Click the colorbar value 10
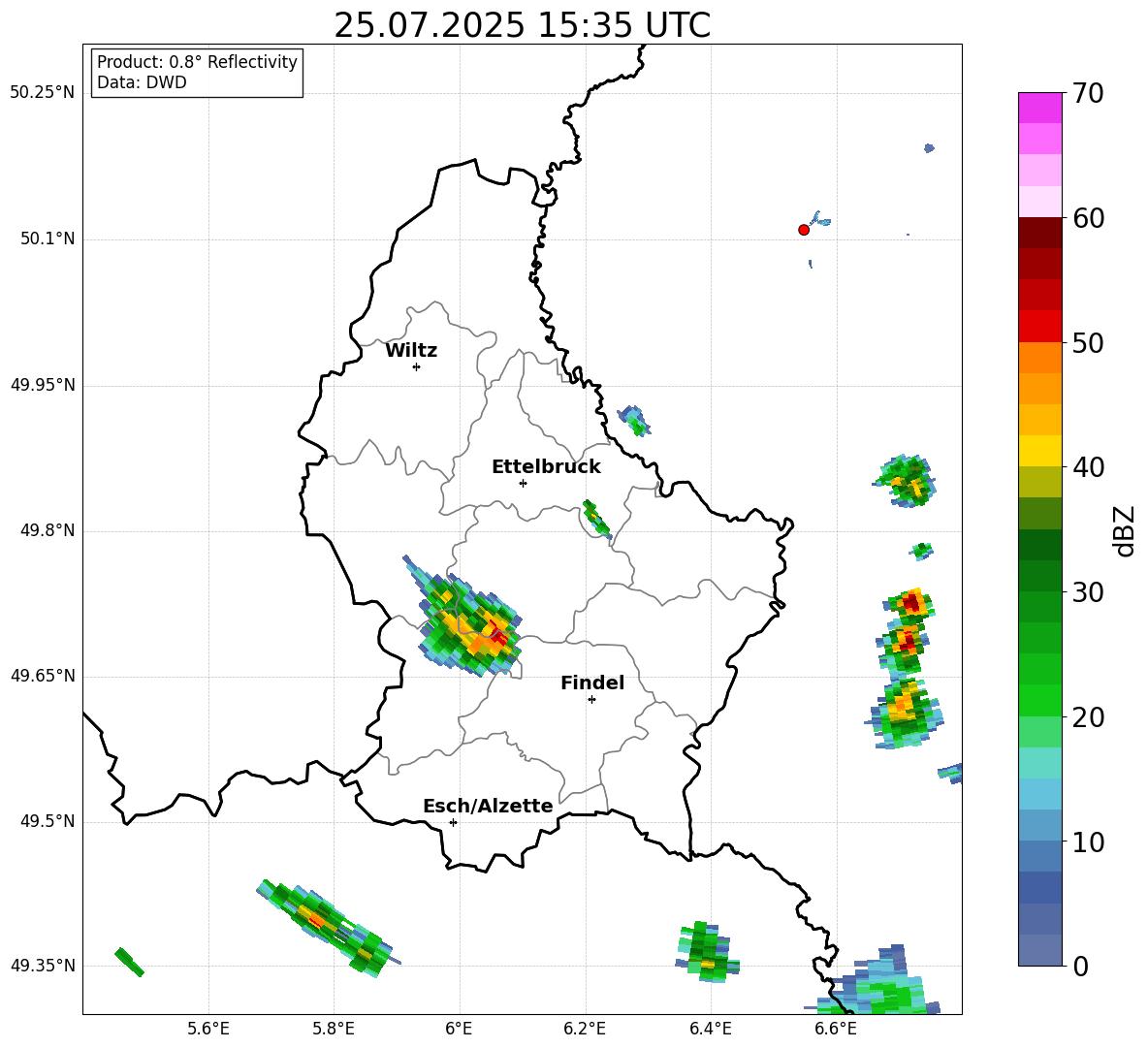Viewport: 1148px width, 1048px height. (x=1088, y=842)
